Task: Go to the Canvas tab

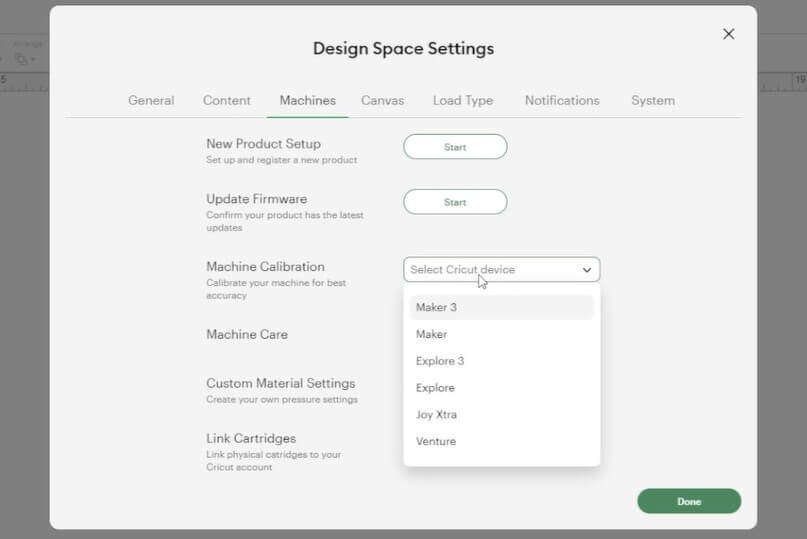Action: (x=382, y=100)
